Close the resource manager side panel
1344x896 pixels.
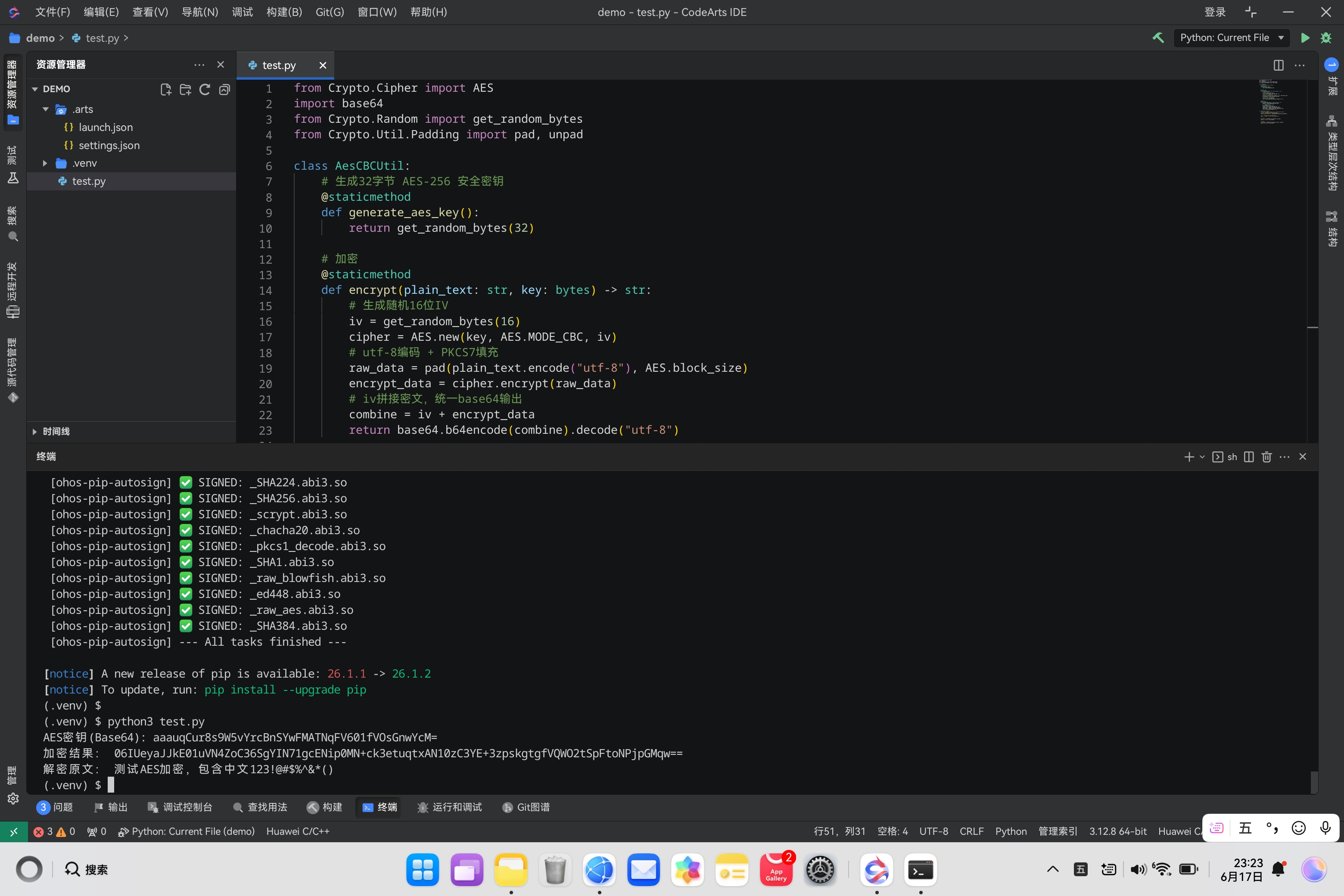pos(221,65)
